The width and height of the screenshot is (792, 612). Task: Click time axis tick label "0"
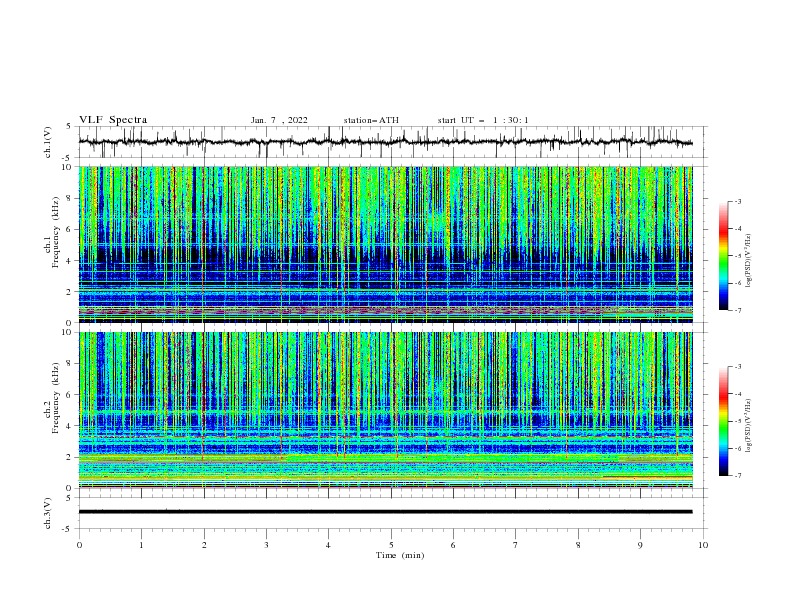coord(79,545)
